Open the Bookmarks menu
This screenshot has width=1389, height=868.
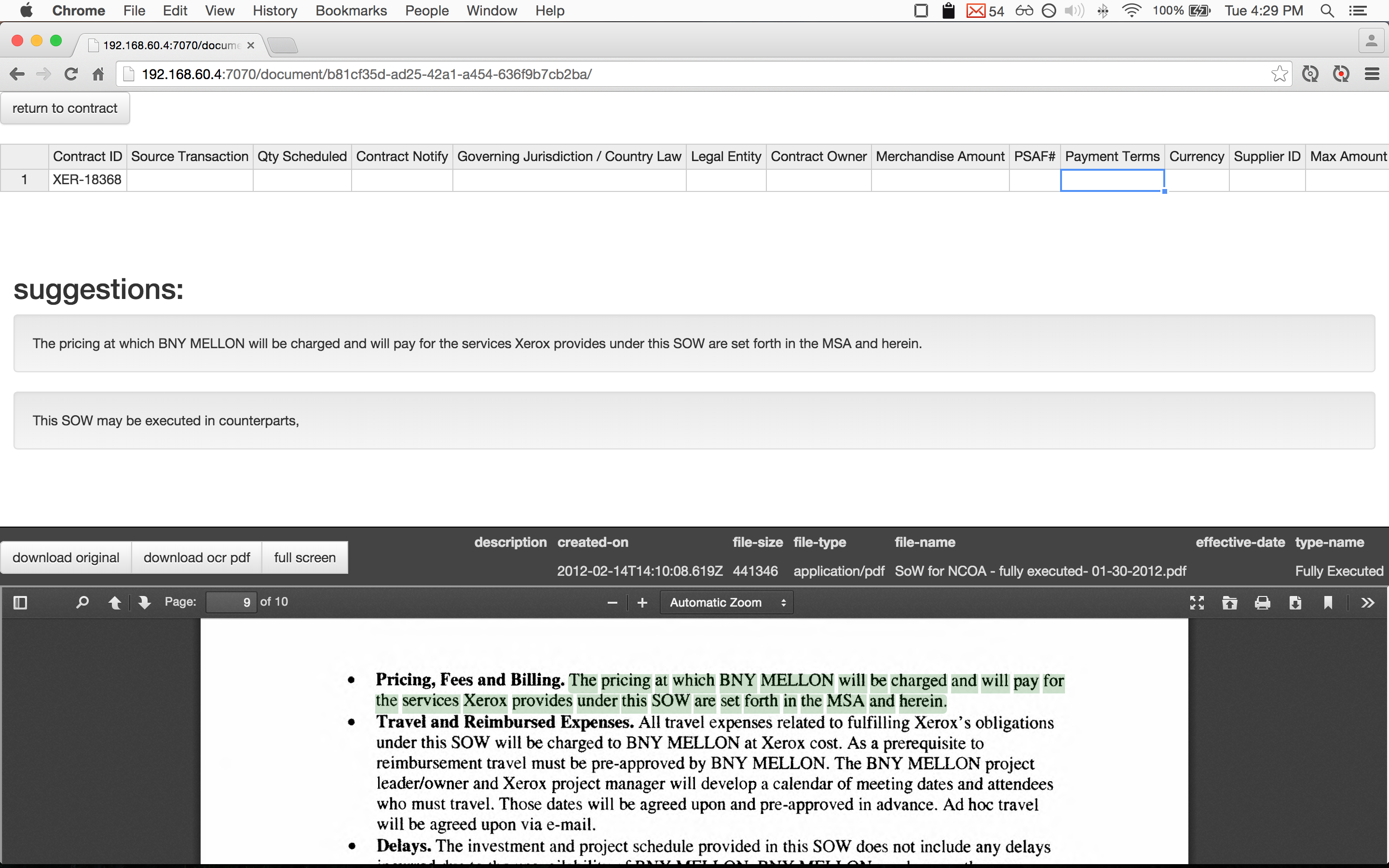click(x=351, y=11)
